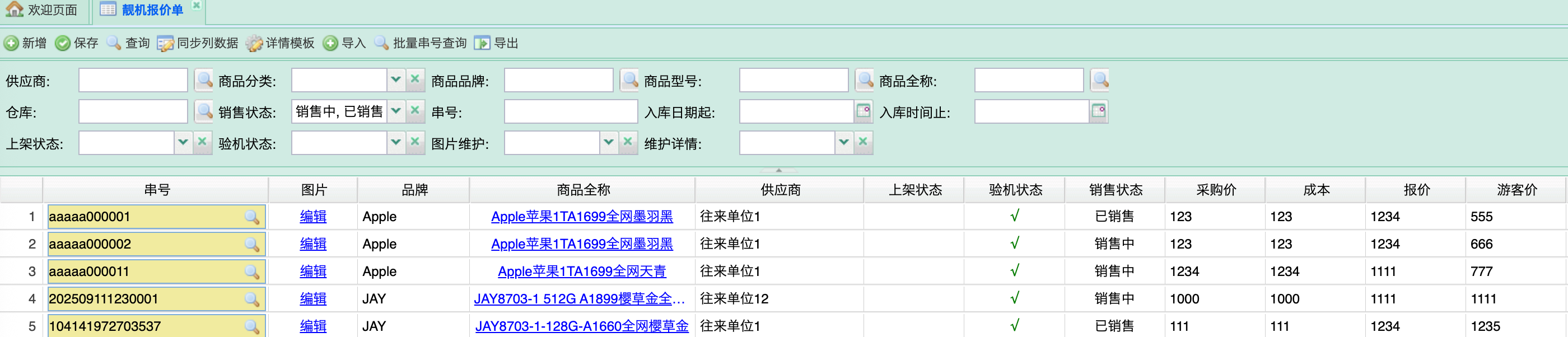Click 同步列数据 sync columns icon

point(165,43)
